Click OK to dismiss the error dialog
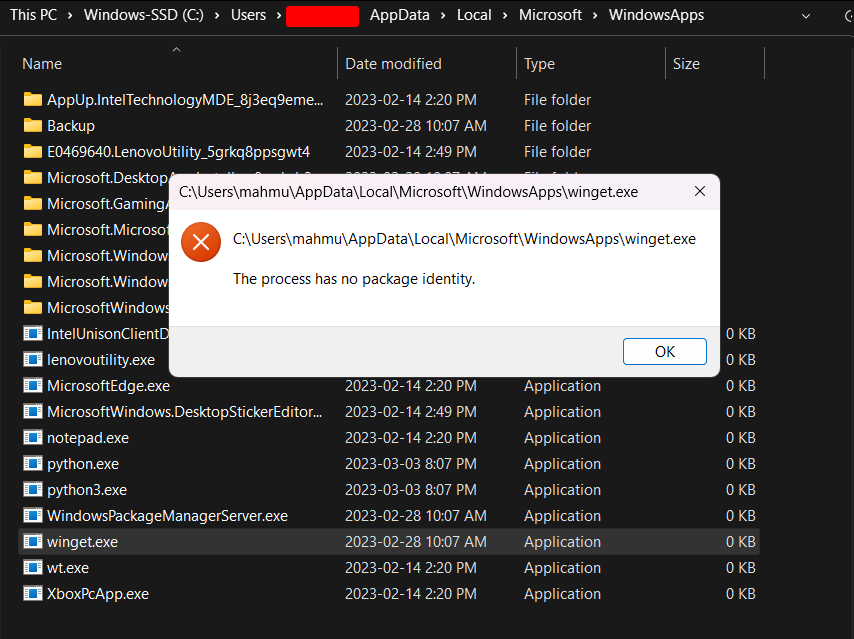Screen dimensions: 854x639 (664, 351)
